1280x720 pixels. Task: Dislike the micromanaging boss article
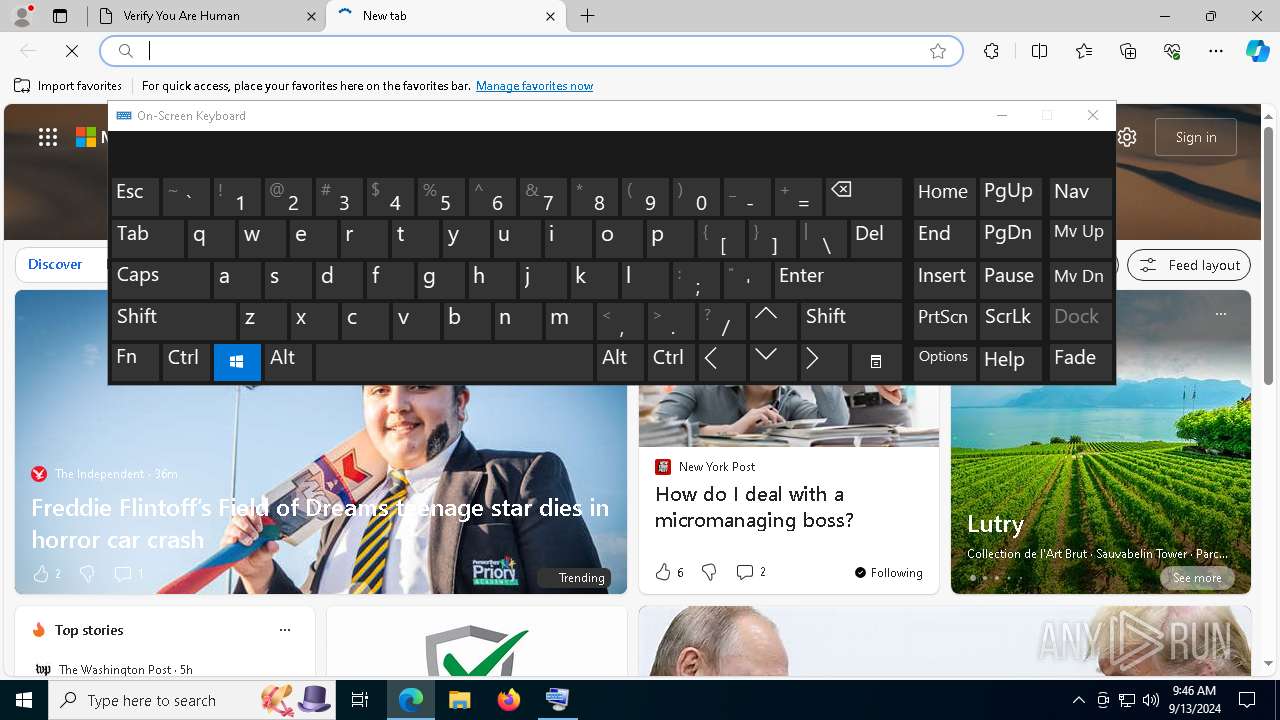[709, 572]
